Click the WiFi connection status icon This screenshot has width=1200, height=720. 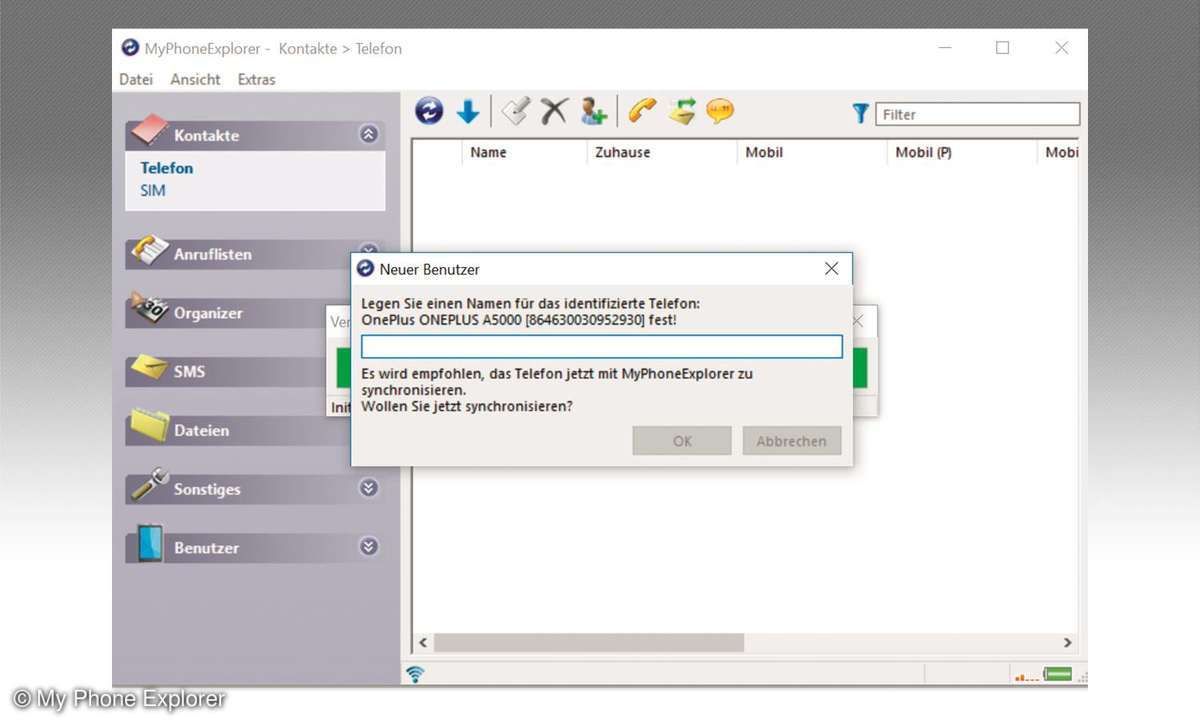pos(416,674)
